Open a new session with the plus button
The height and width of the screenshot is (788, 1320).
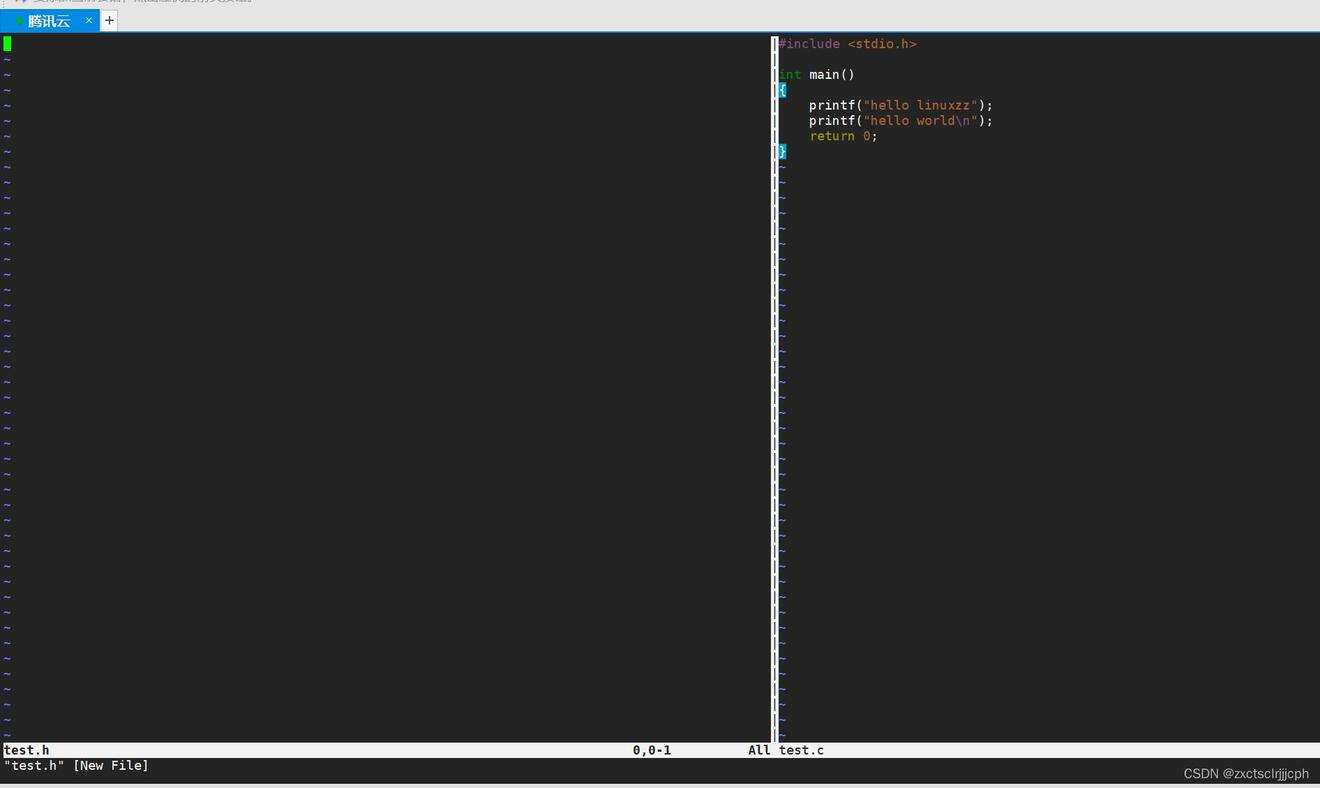[109, 20]
